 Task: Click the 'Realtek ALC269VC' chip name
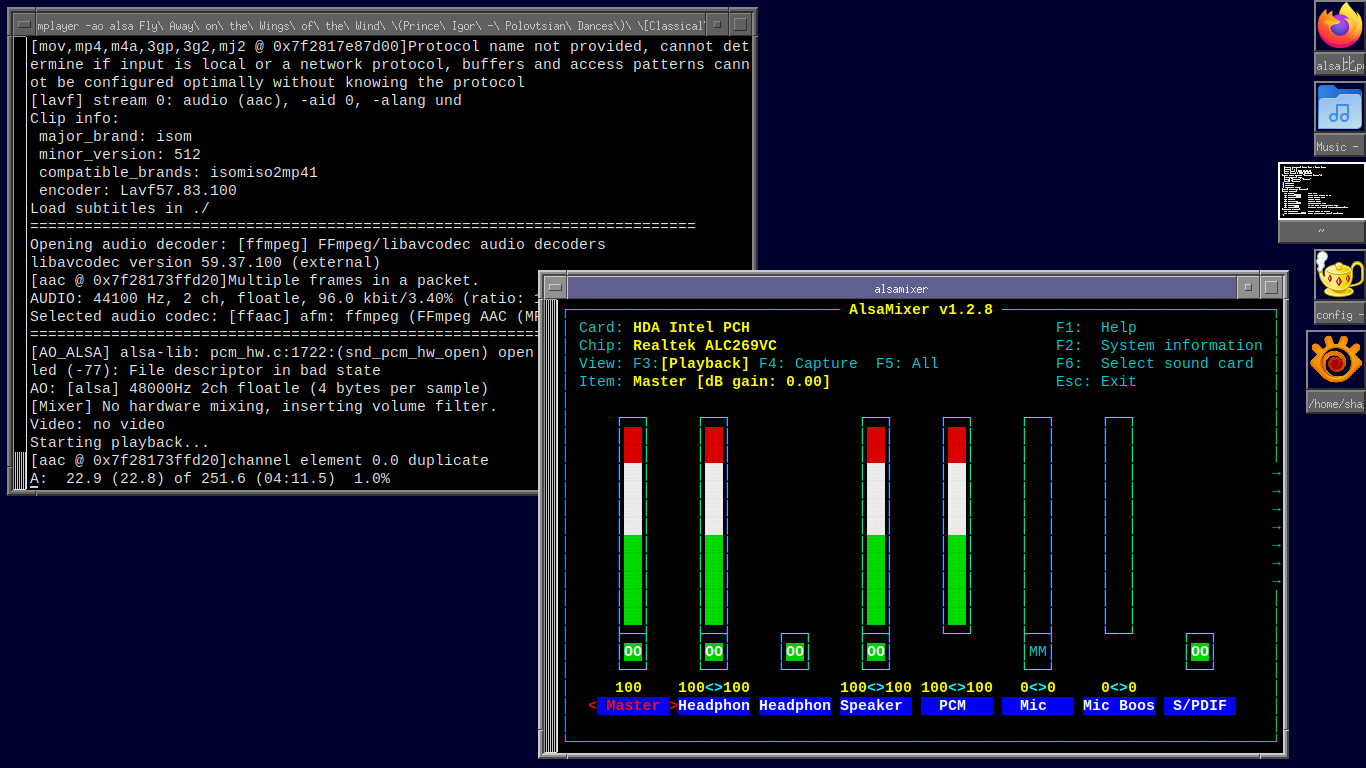click(705, 346)
